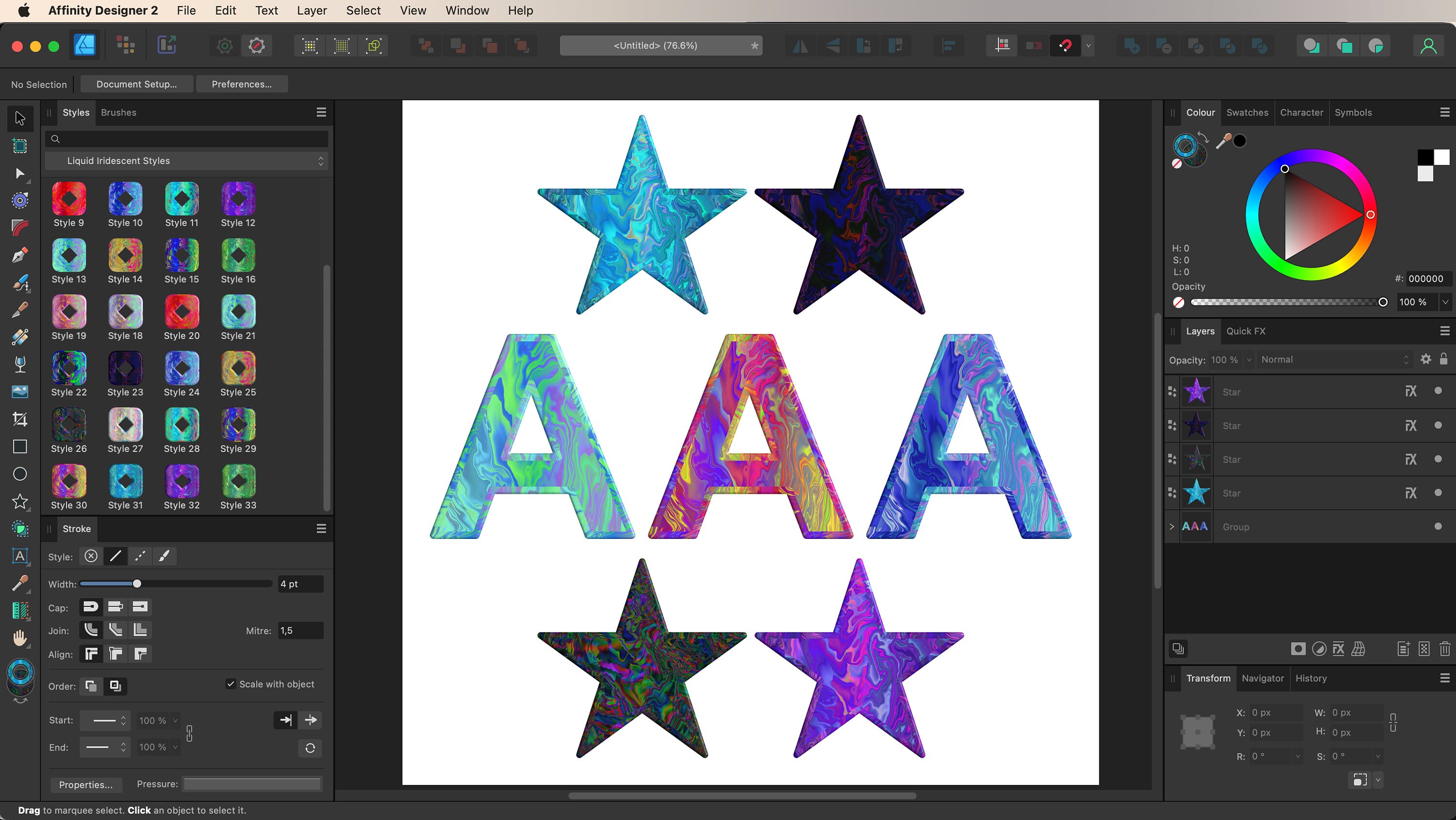Image resolution: width=1456 pixels, height=820 pixels.
Task: Select the Crop tool
Action: [x=20, y=419]
